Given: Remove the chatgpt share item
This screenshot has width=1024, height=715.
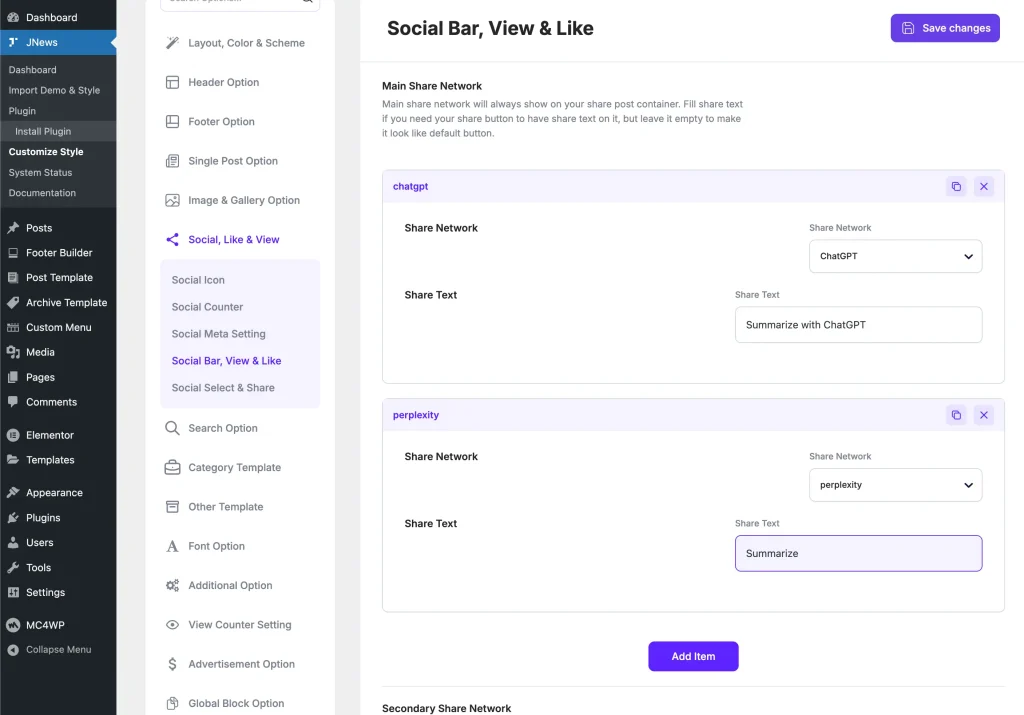Looking at the screenshot, I should pyautogui.click(x=984, y=187).
